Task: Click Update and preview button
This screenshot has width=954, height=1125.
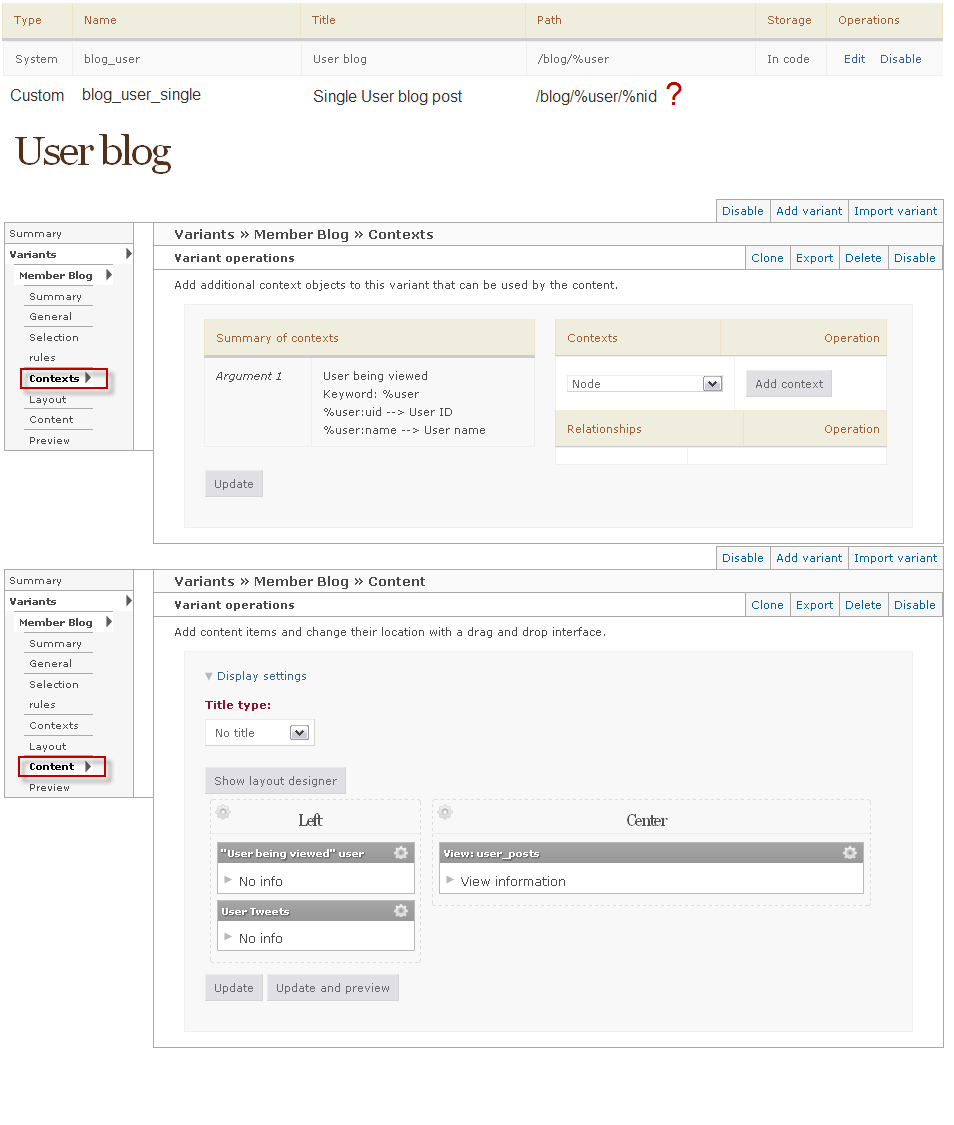Action: point(332,988)
